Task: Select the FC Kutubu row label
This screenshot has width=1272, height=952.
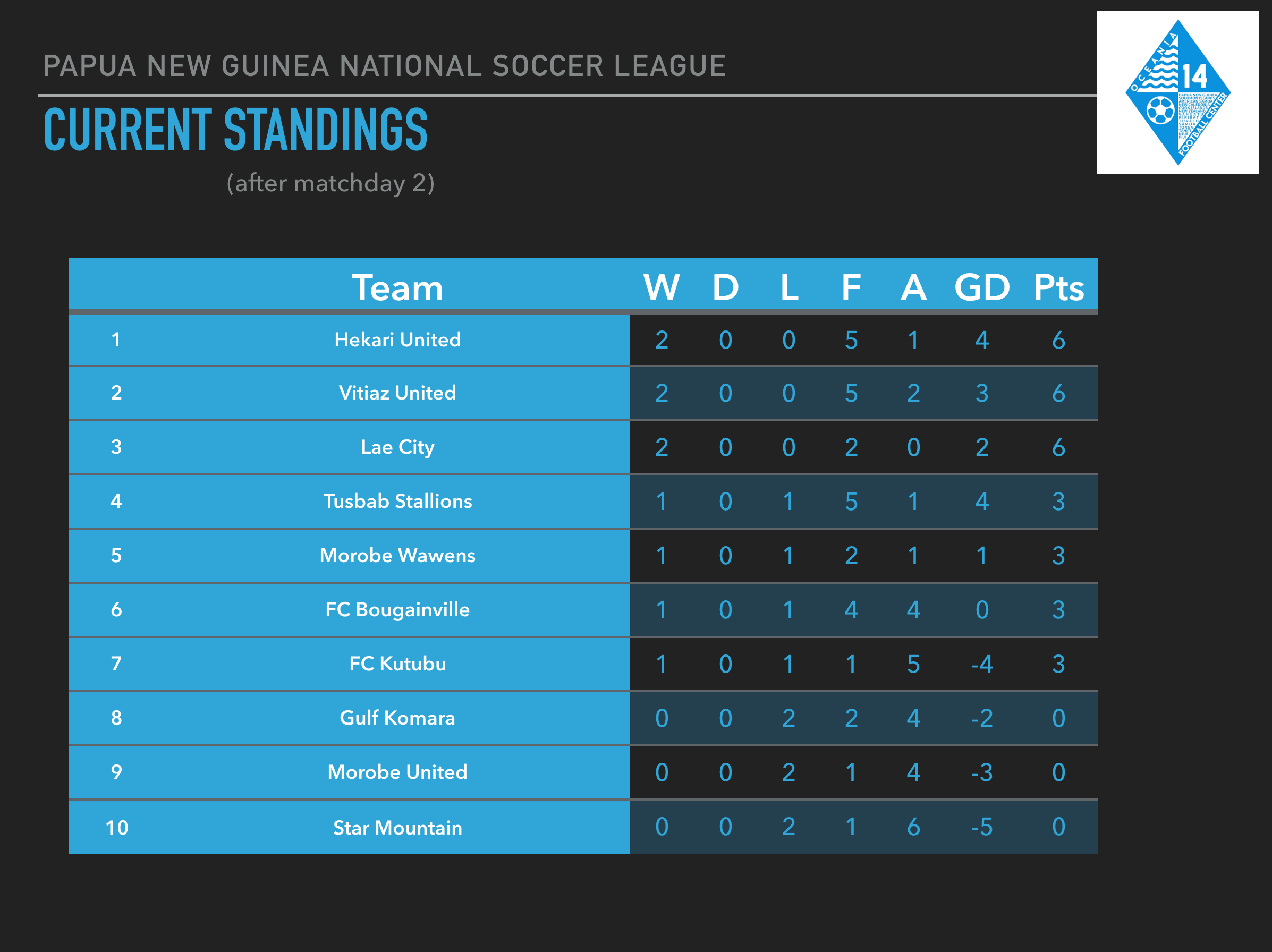Action: tap(397, 664)
